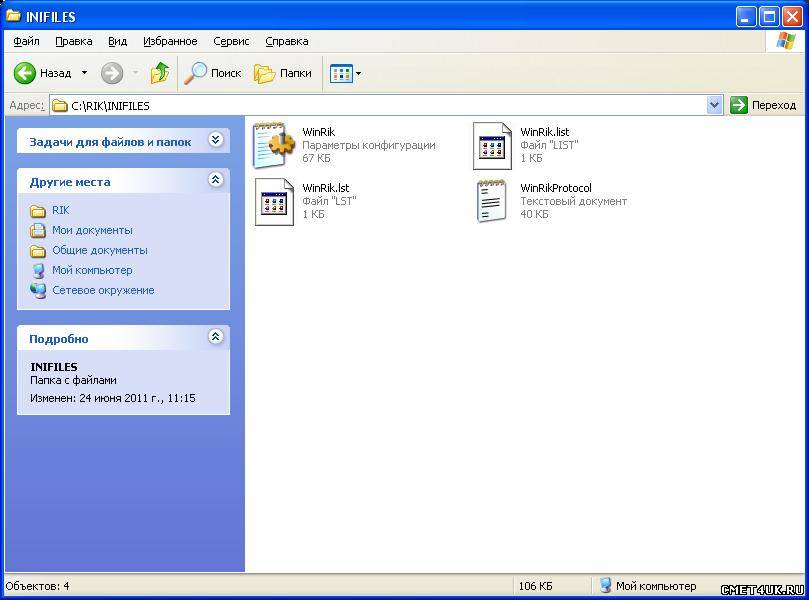Collapse the Другие места panel

click(x=216, y=180)
